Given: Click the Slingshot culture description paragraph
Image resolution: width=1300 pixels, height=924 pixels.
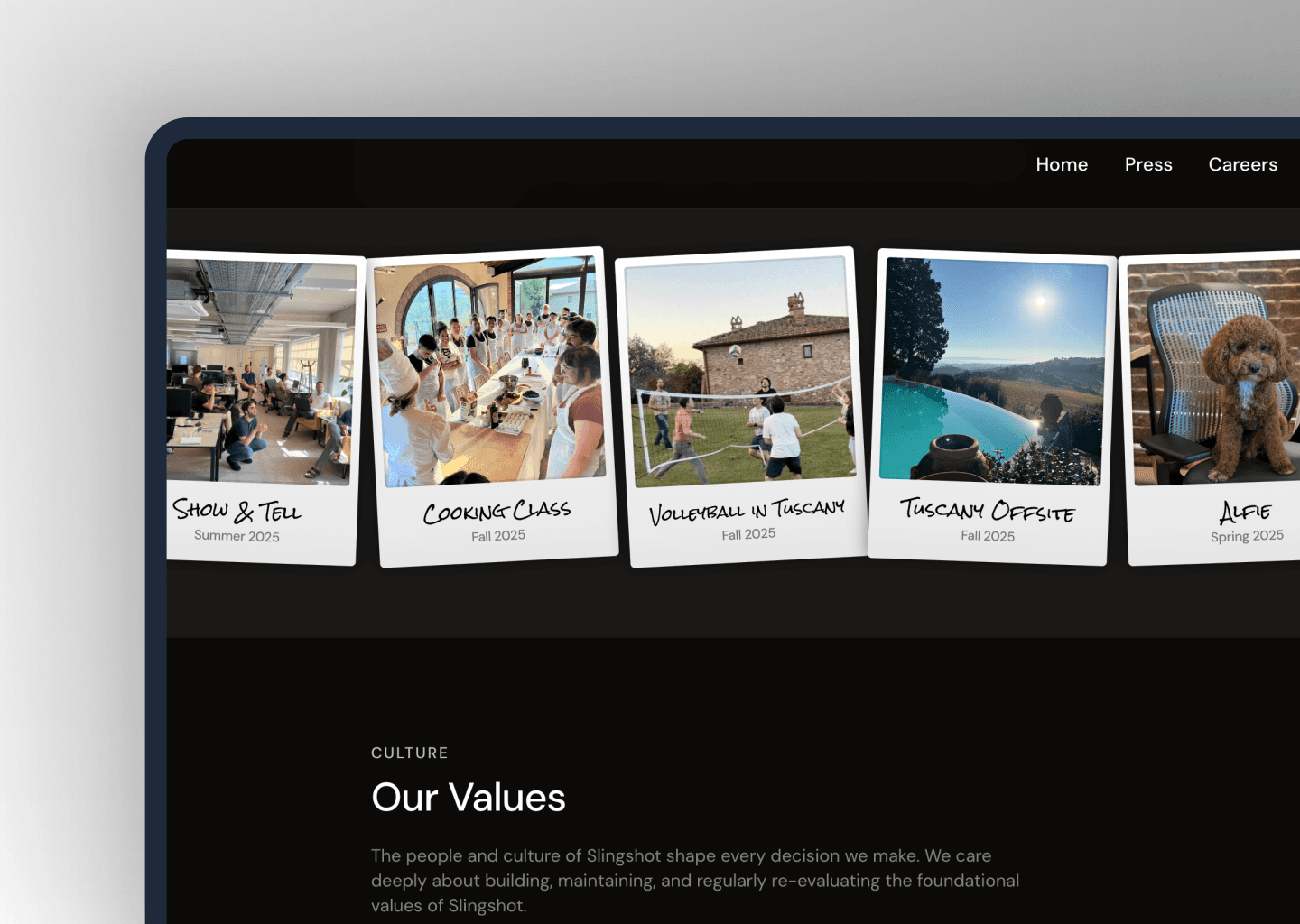Looking at the screenshot, I should click(695, 881).
